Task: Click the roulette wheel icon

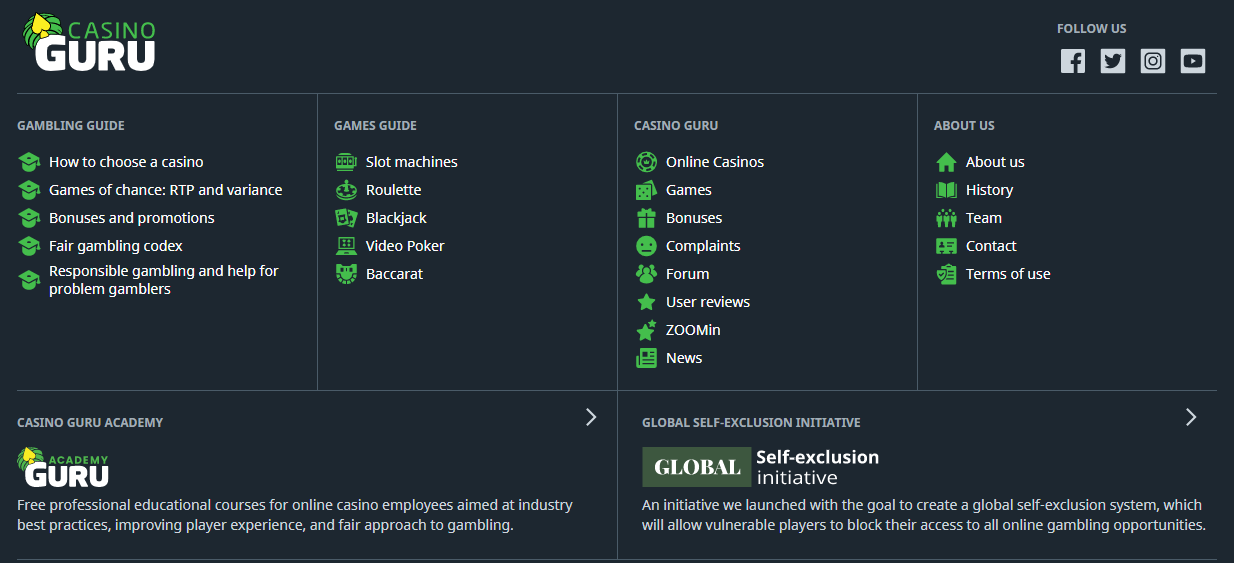Action: [346, 190]
